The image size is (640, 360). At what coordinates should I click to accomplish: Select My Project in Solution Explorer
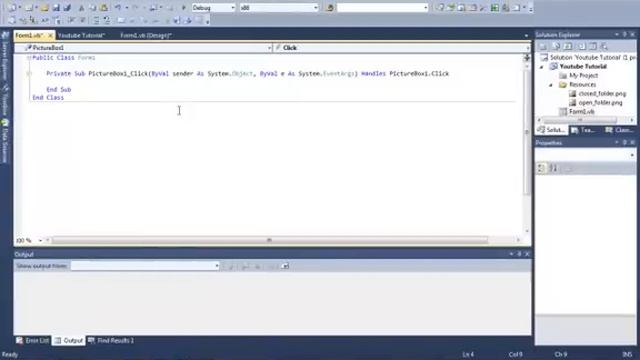click(584, 76)
